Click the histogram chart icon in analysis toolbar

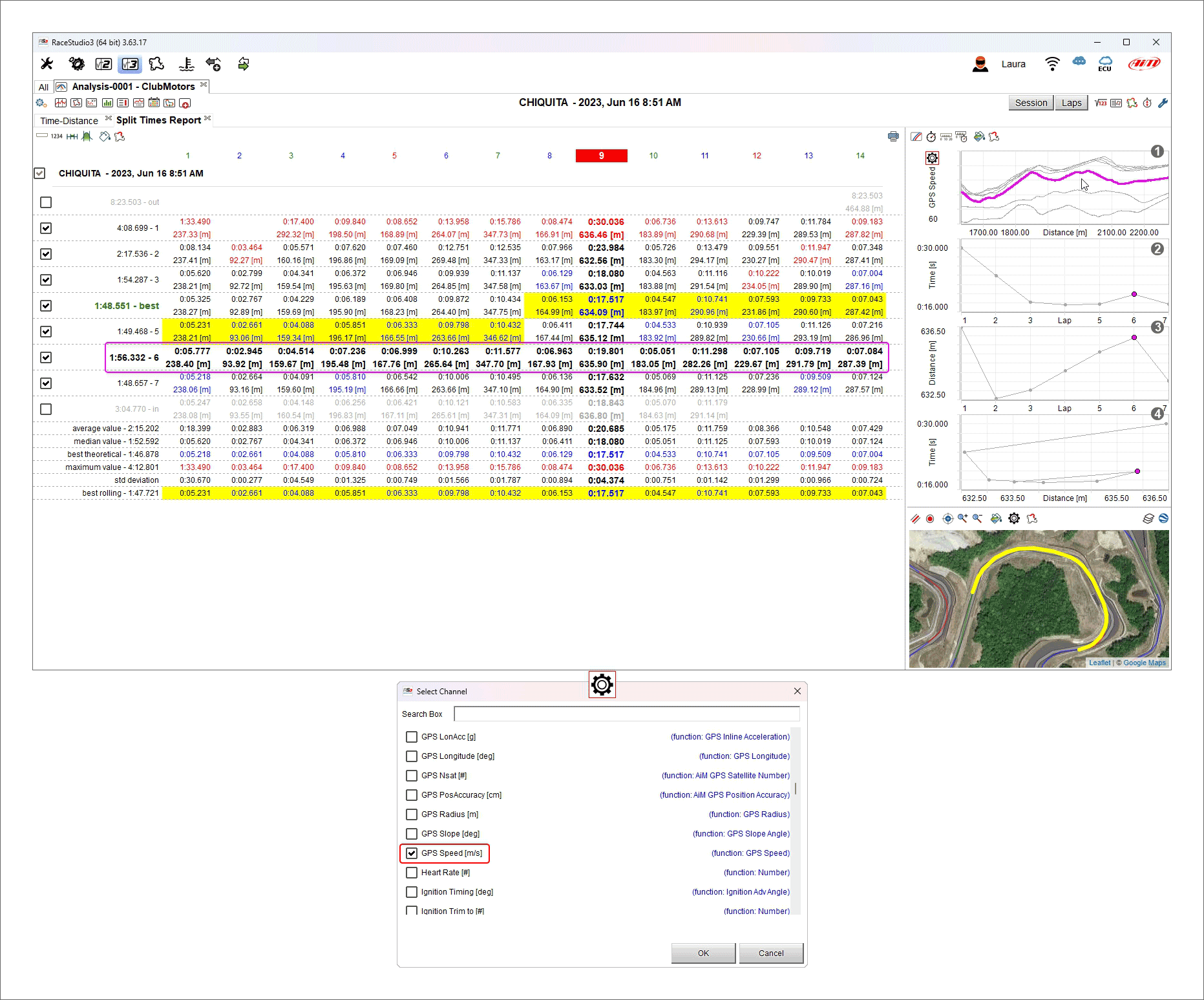click(107, 103)
